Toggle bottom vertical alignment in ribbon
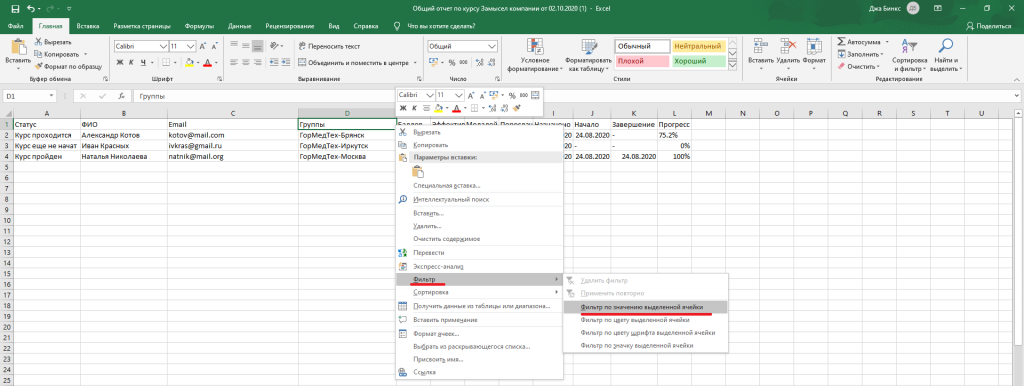The height and width of the screenshot is (386, 1024). click(x=257, y=46)
